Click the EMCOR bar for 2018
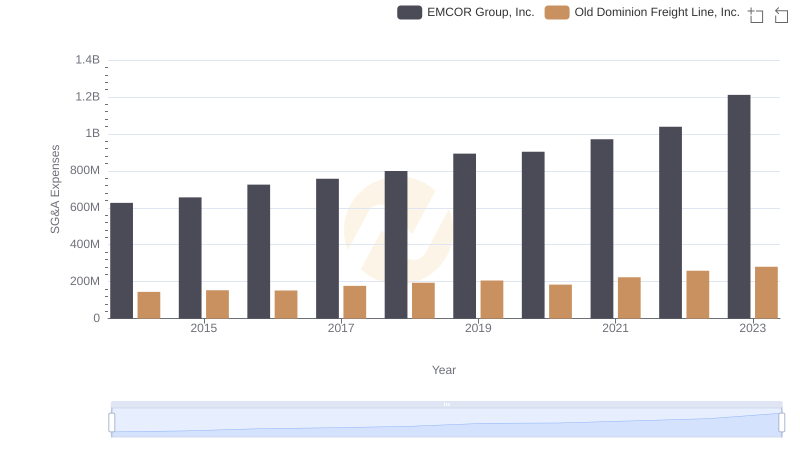 pos(396,245)
